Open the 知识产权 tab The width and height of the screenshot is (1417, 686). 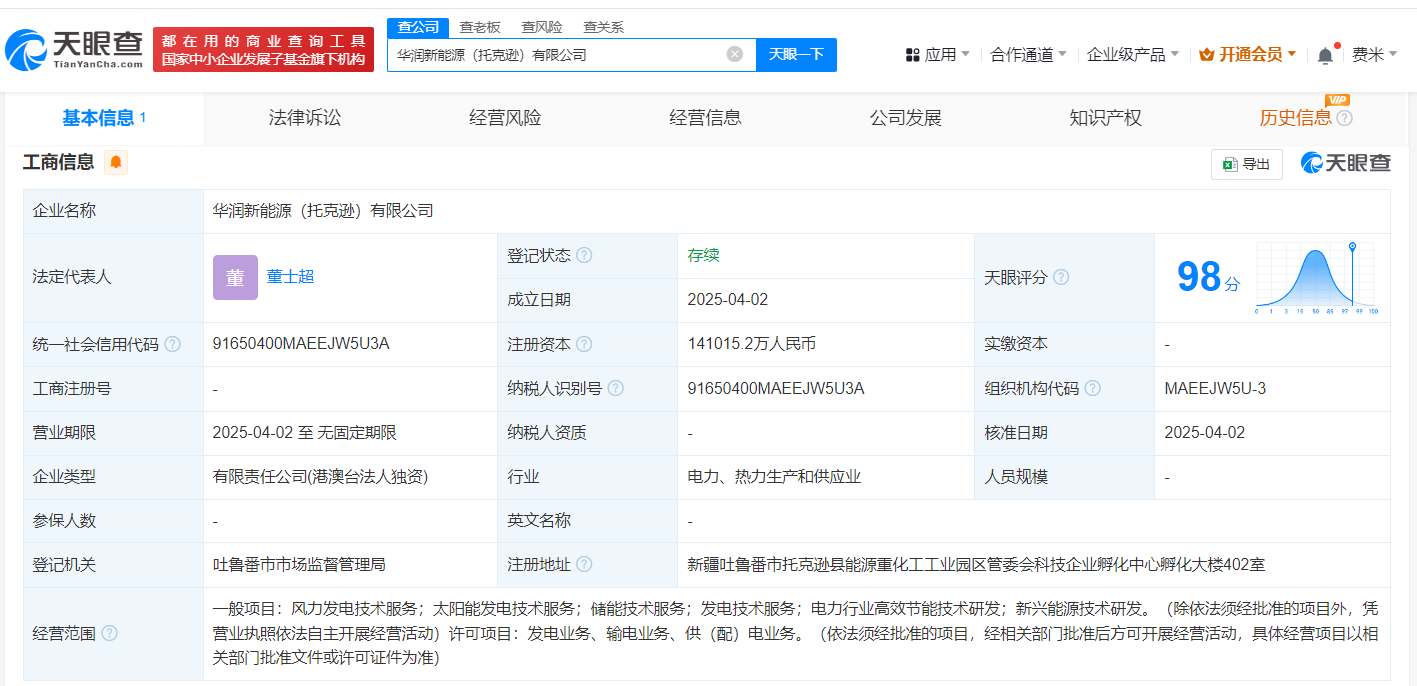point(1105,118)
